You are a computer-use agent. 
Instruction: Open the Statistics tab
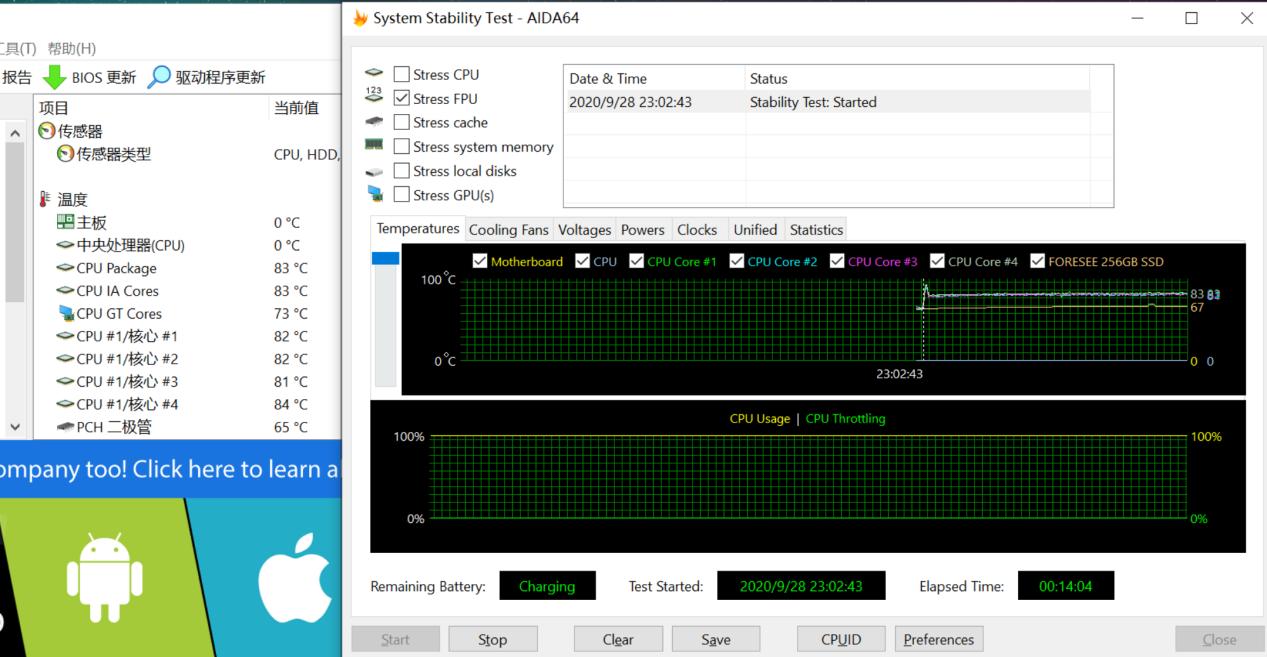[x=816, y=229]
